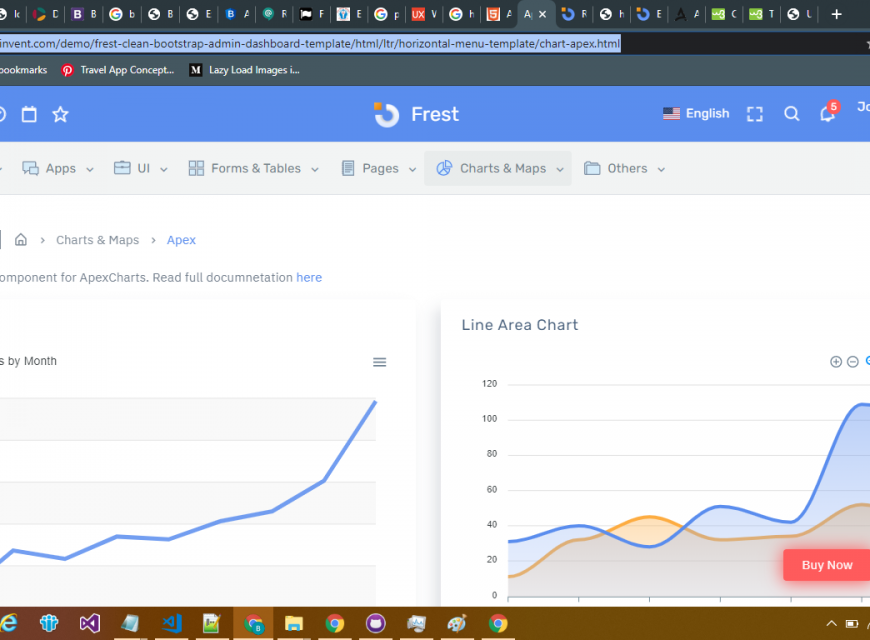Open Visual Studio Code from taskbar

pos(171,623)
